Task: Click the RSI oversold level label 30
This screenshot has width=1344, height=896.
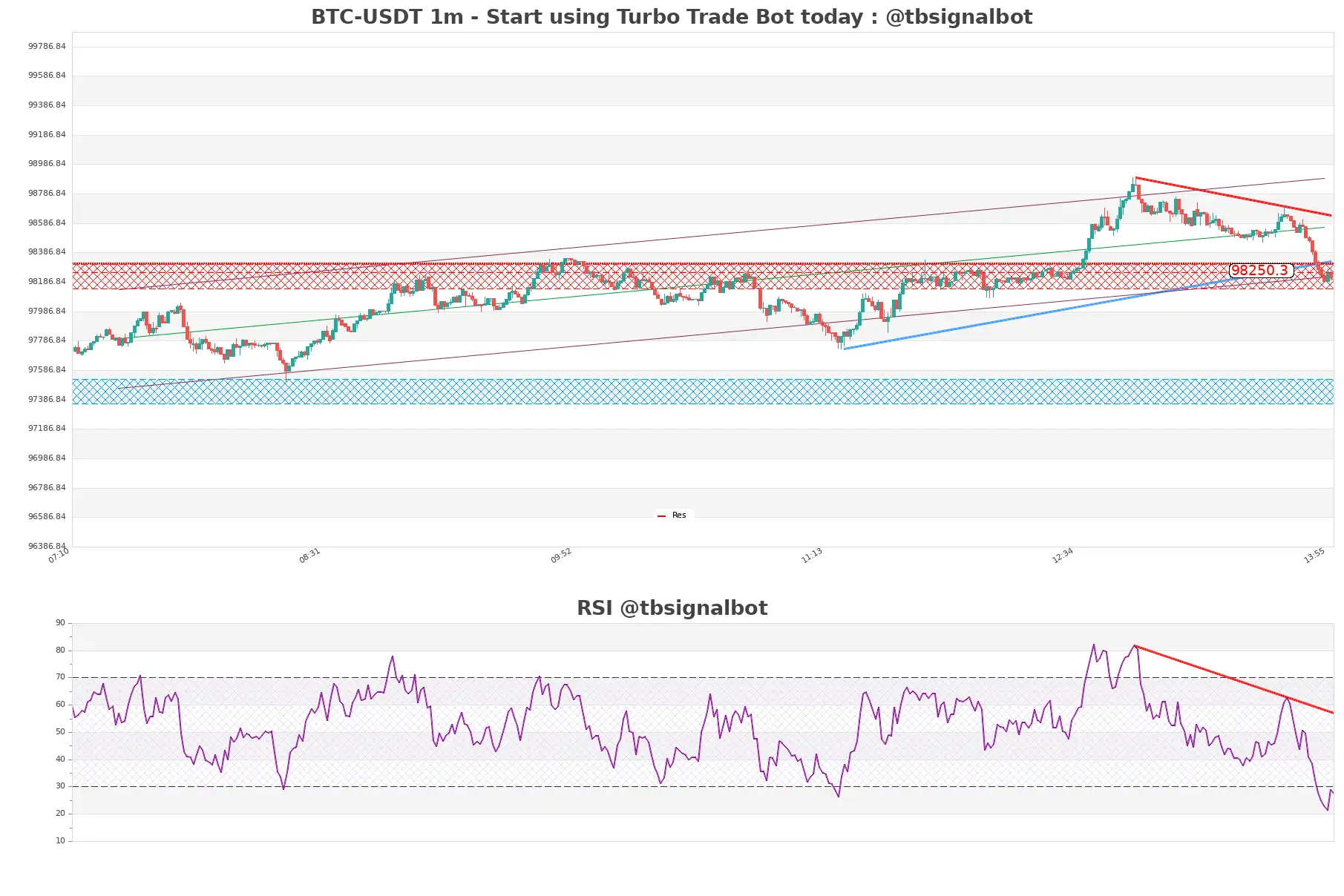Action: tap(61, 786)
